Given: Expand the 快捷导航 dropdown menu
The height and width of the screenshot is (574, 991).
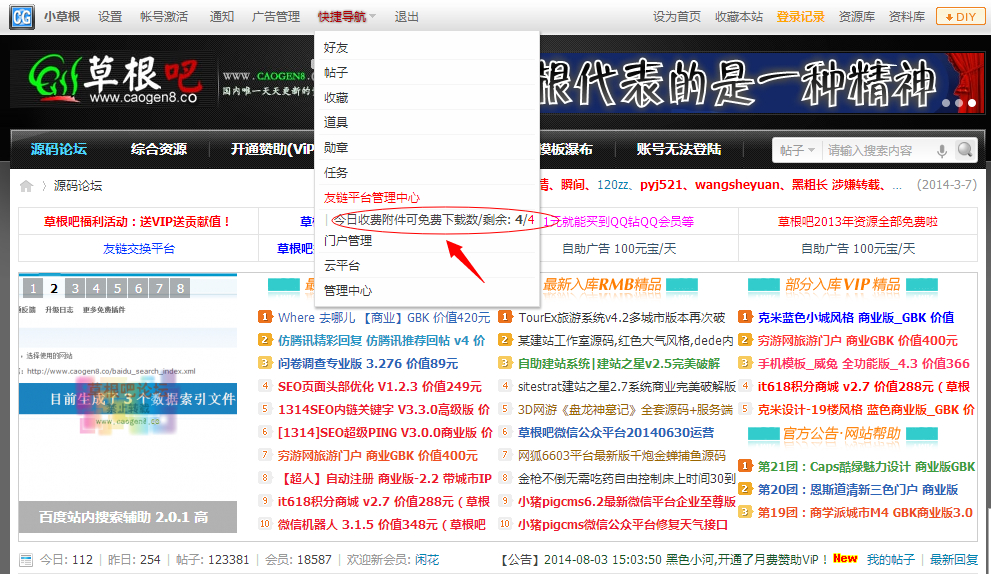Looking at the screenshot, I should pos(346,17).
